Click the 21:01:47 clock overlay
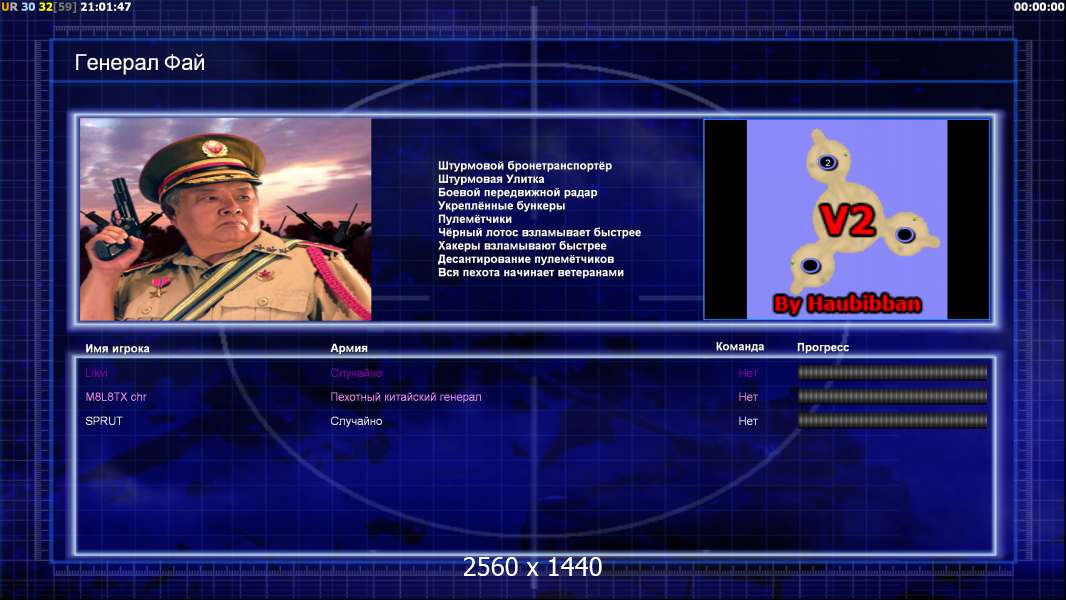 pyautogui.click(x=105, y=7)
